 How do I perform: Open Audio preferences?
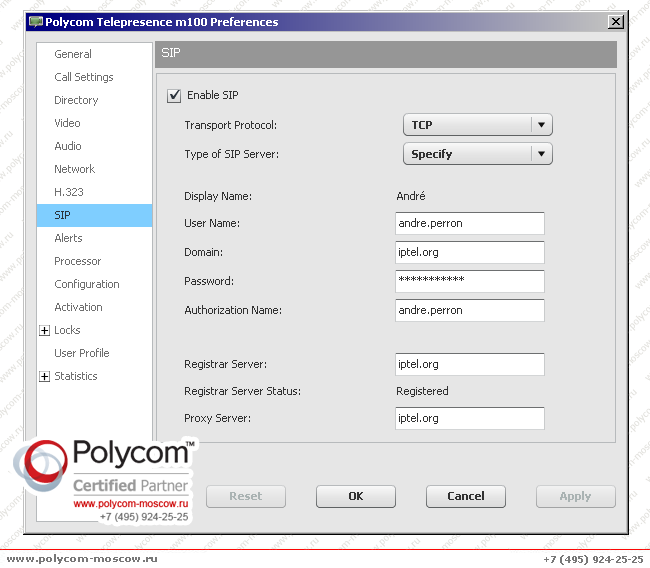[68, 146]
